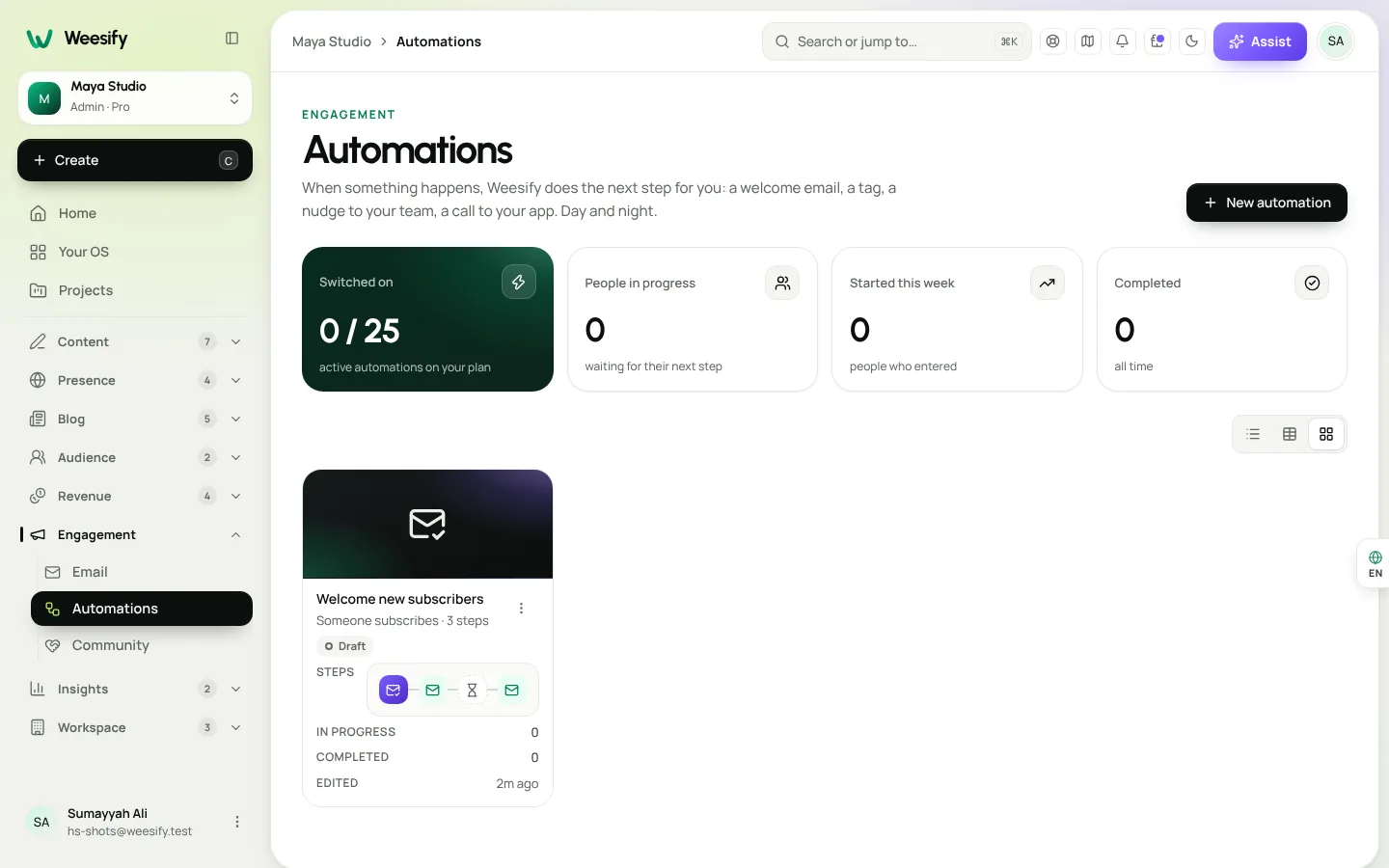
Task: Open the Maya Studio workspace switcher
Action: pyautogui.click(x=135, y=97)
